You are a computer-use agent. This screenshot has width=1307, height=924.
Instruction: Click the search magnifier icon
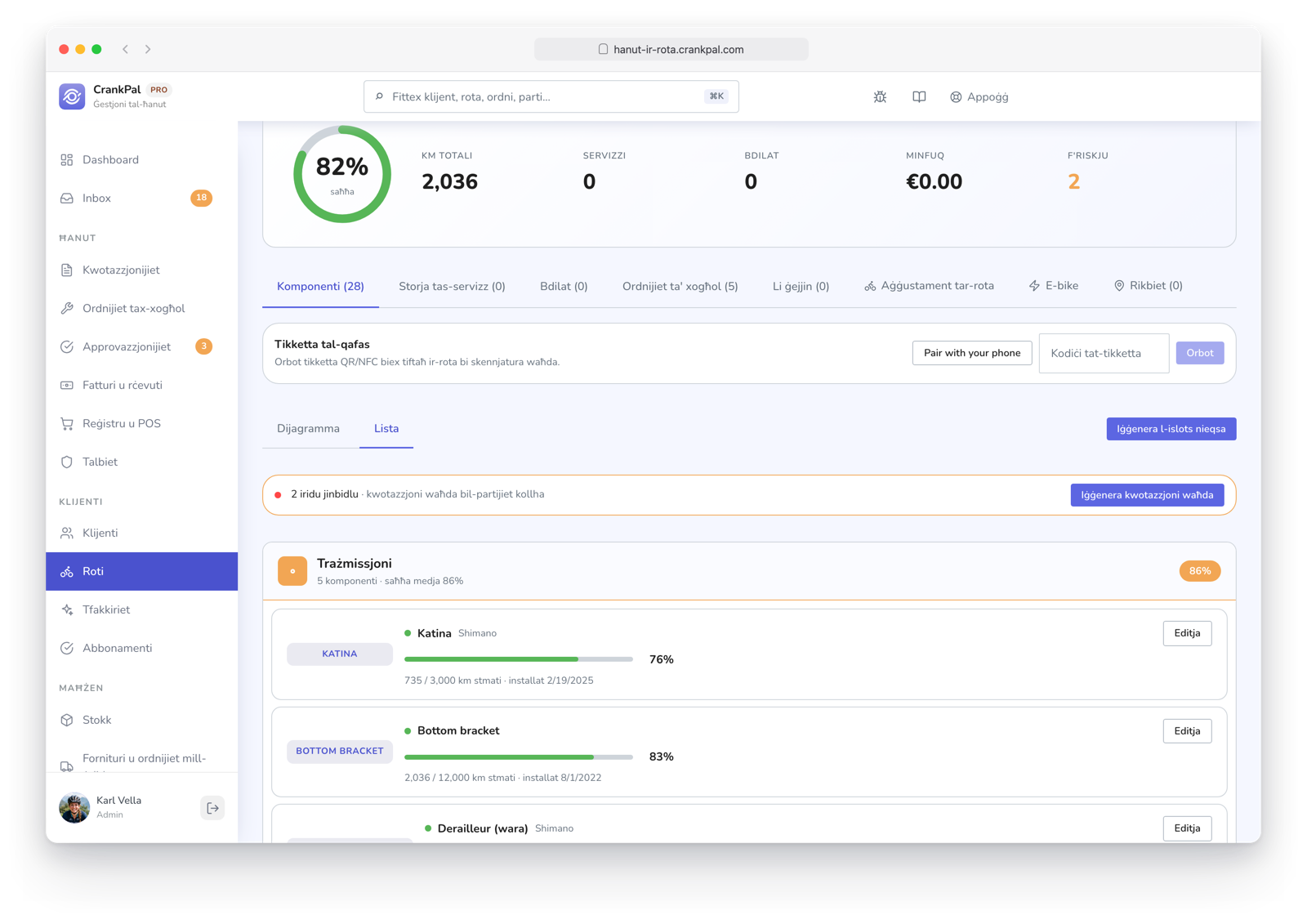click(x=379, y=96)
